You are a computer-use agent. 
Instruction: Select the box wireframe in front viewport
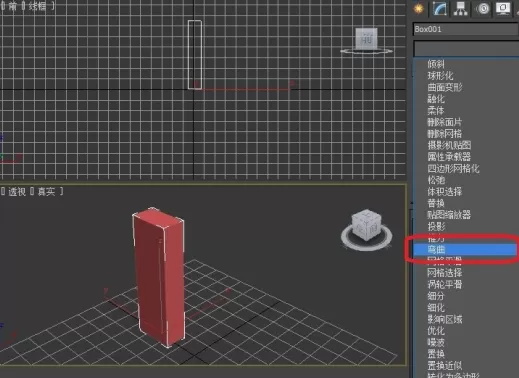coord(195,55)
